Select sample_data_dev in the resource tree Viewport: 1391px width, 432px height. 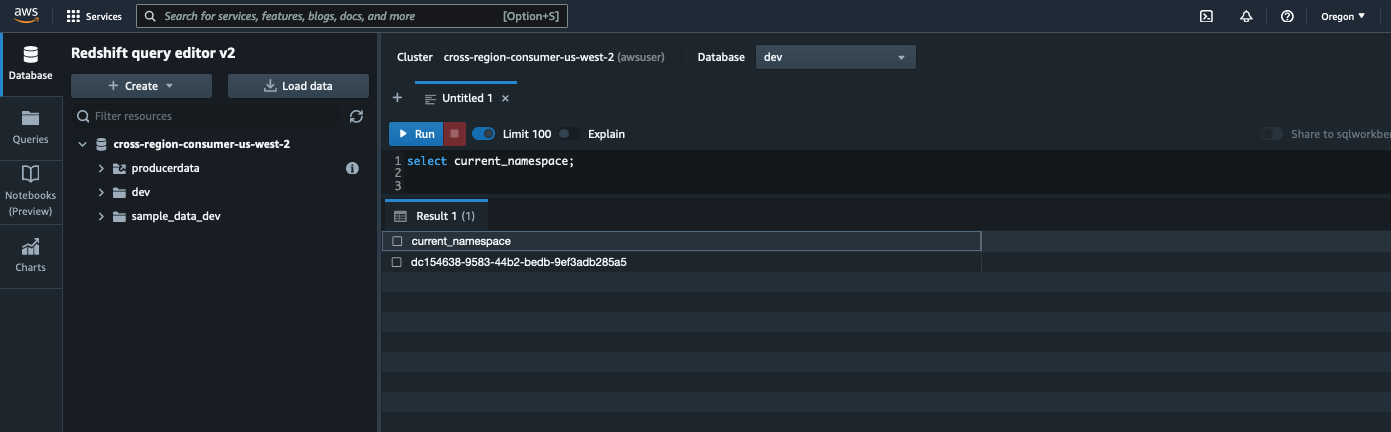tap(175, 216)
